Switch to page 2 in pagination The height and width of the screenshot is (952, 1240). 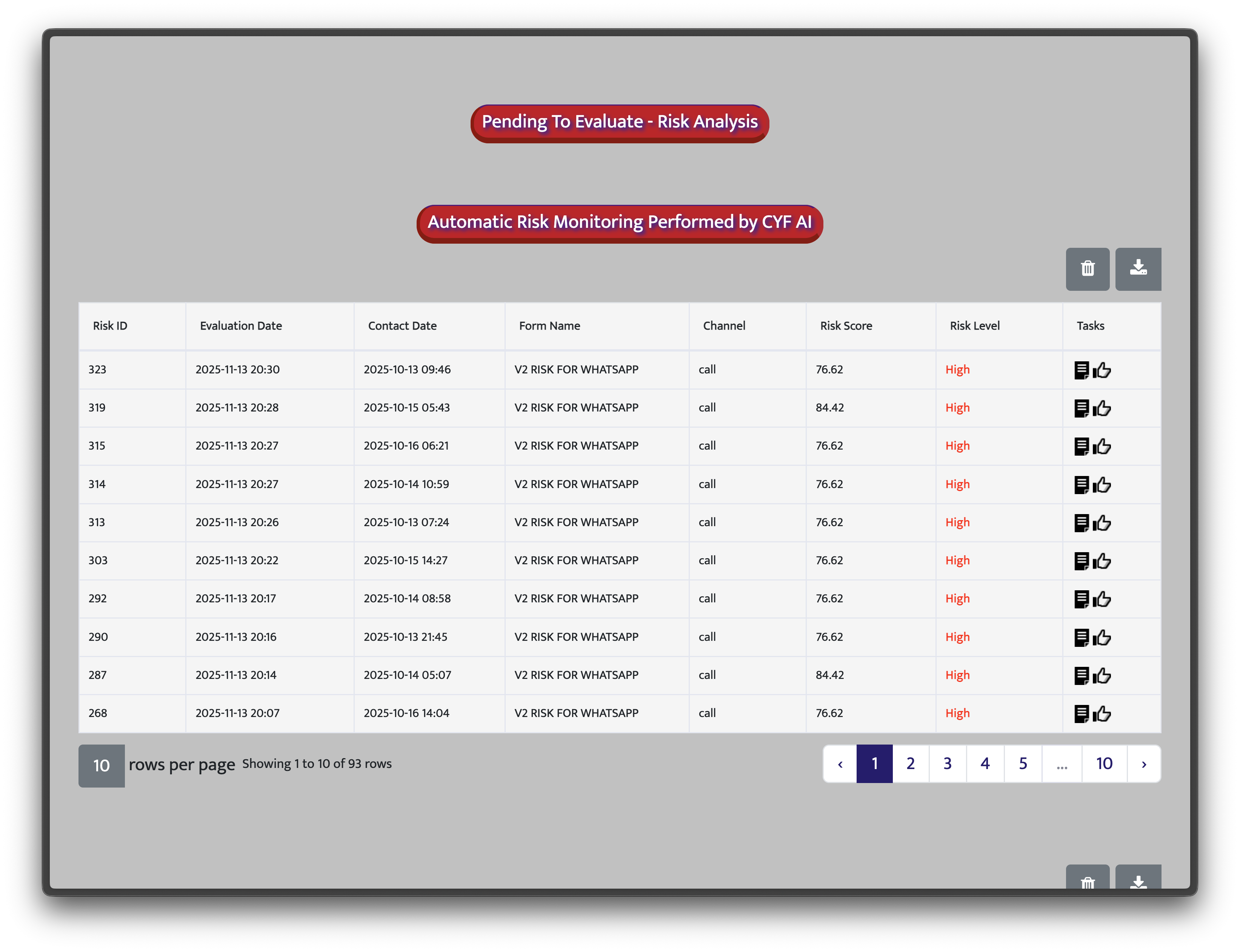point(911,764)
